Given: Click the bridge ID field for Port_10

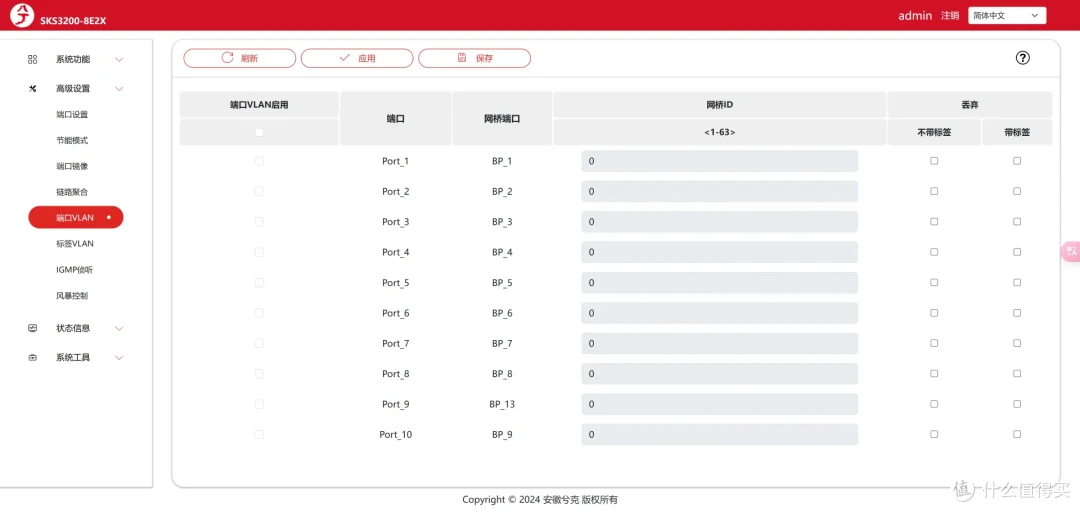Looking at the screenshot, I should tap(720, 435).
